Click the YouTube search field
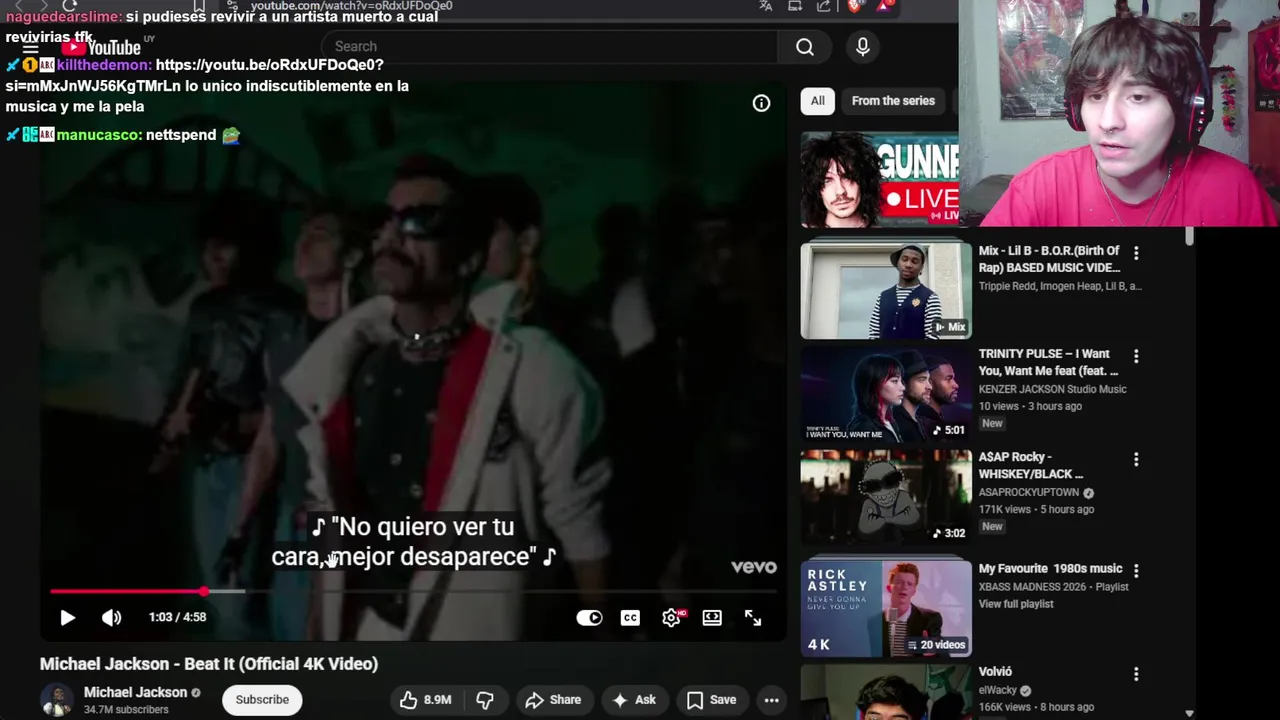This screenshot has width=1280, height=720. point(550,46)
